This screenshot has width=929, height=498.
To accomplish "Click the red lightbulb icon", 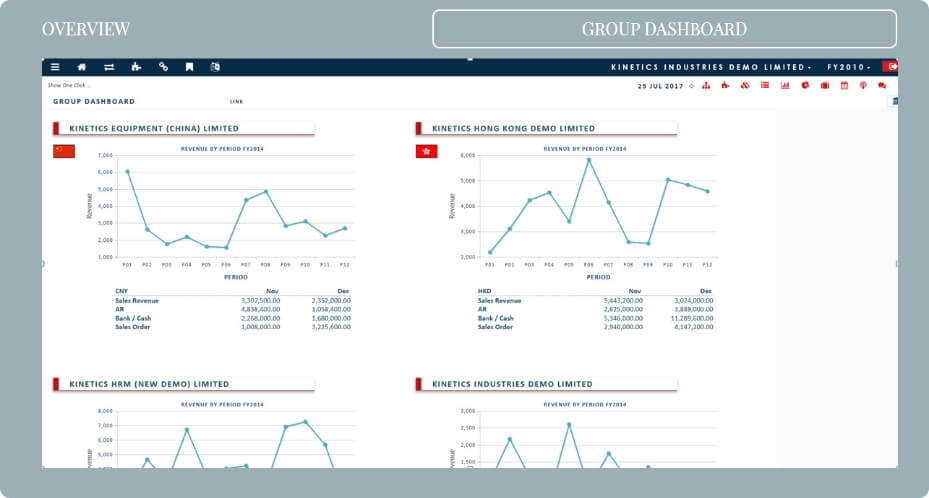I will pos(863,86).
